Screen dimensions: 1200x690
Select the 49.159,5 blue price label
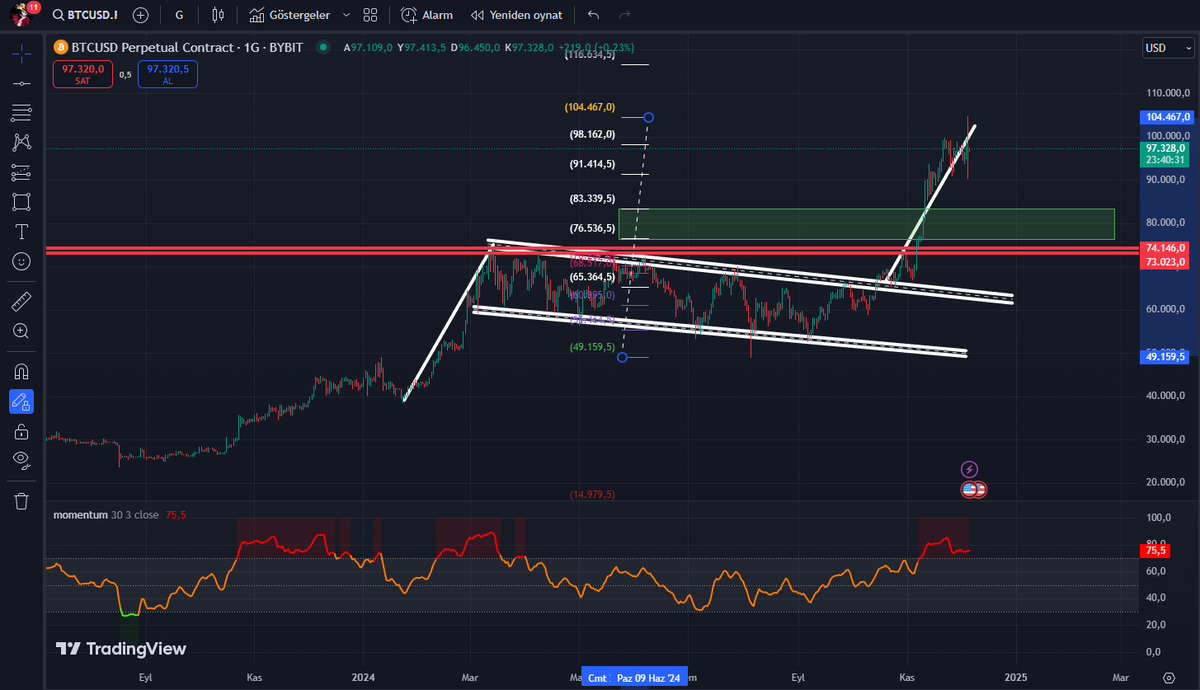coord(1167,356)
